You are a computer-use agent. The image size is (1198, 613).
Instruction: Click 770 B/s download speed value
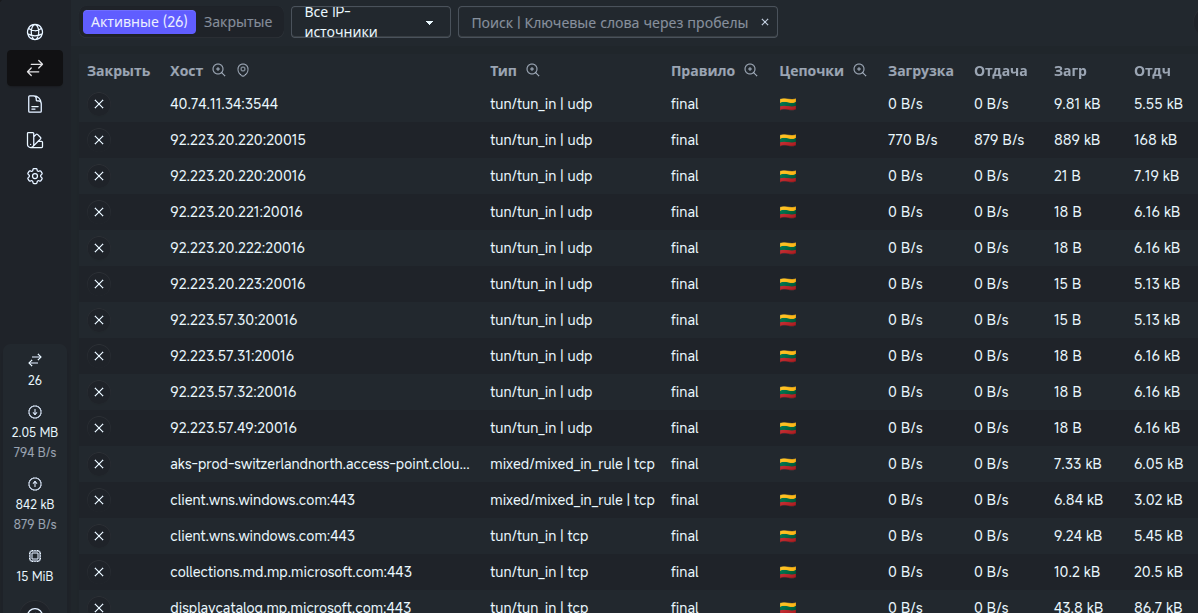[x=912, y=140]
